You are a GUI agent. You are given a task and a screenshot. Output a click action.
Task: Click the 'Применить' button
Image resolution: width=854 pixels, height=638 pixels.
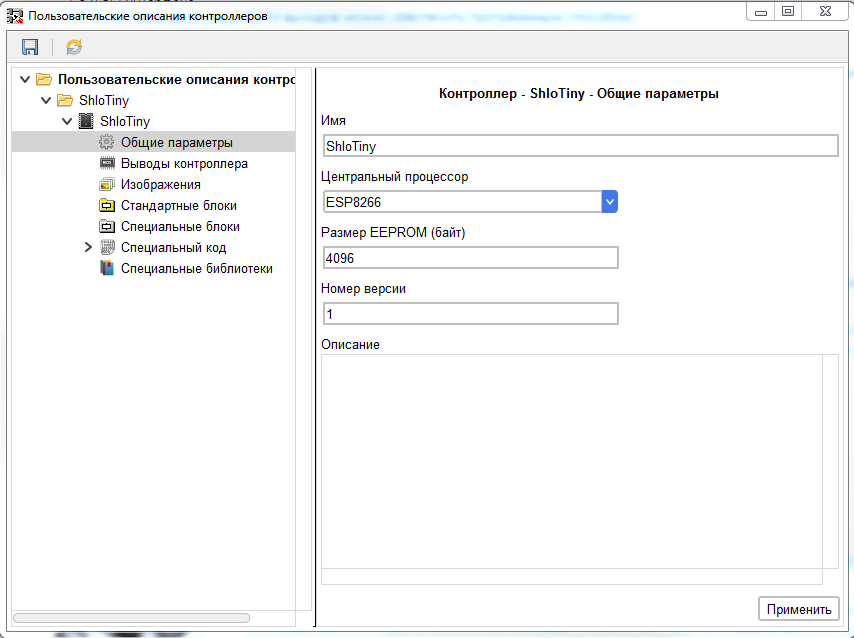click(x=799, y=609)
